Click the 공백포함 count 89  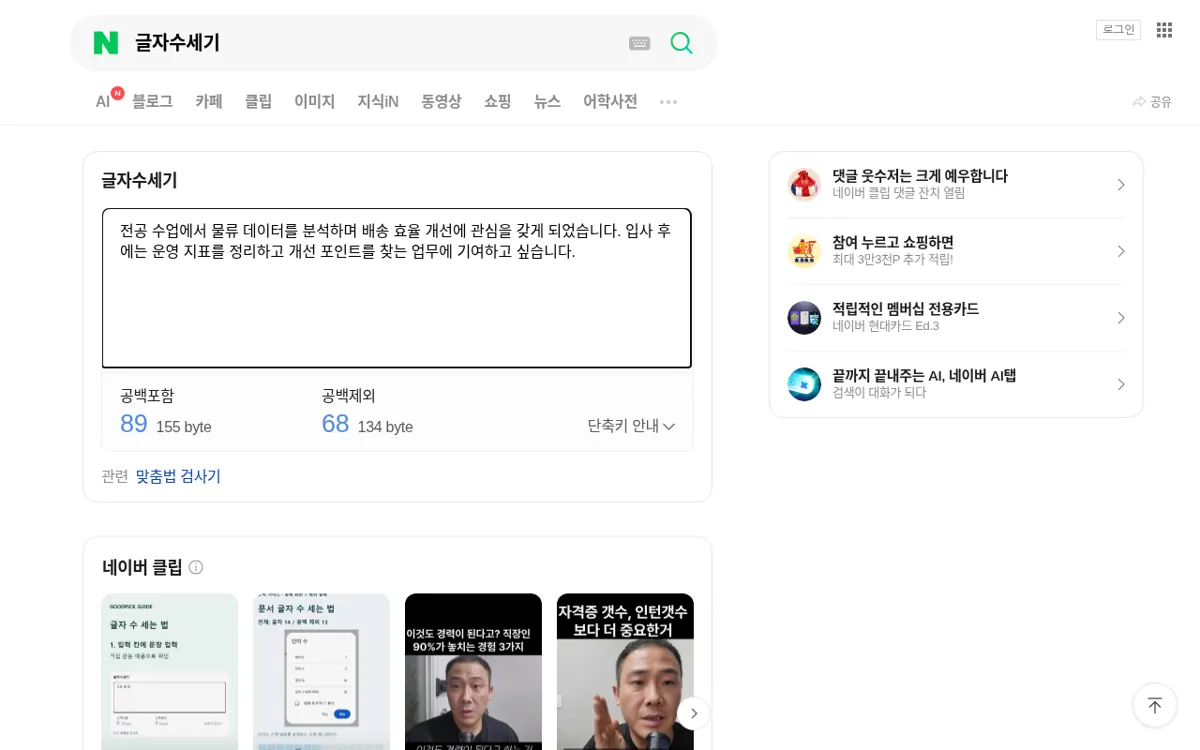tap(134, 424)
